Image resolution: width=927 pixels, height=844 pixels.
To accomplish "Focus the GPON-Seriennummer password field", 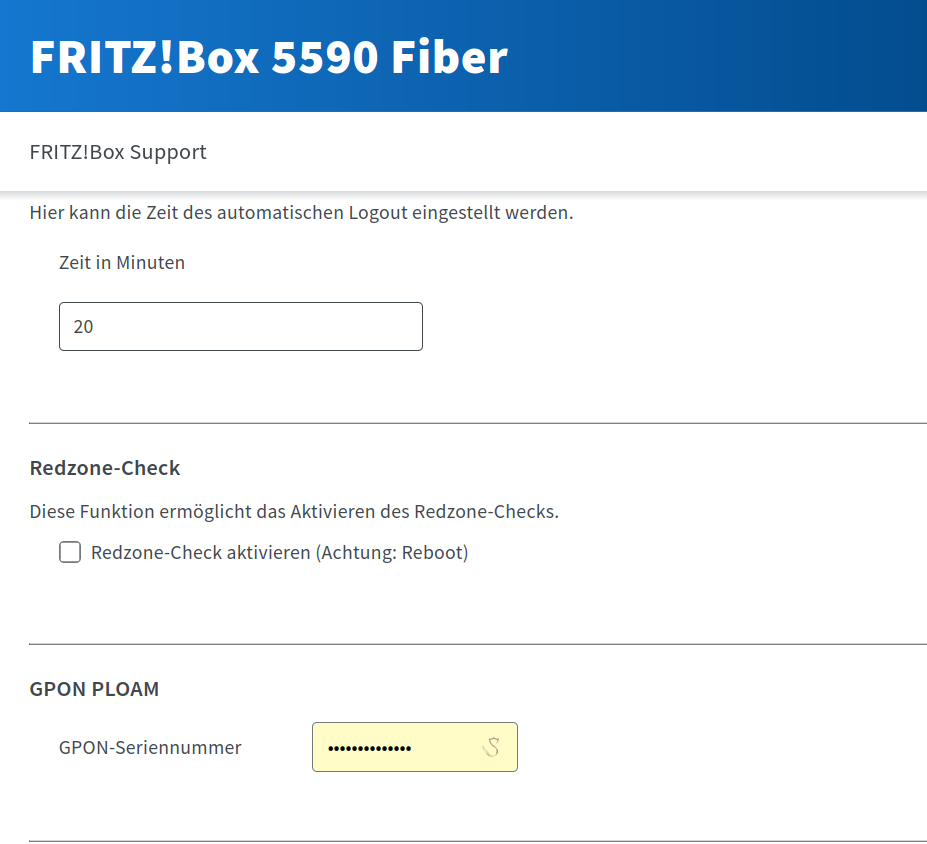I will pyautogui.click(x=414, y=747).
